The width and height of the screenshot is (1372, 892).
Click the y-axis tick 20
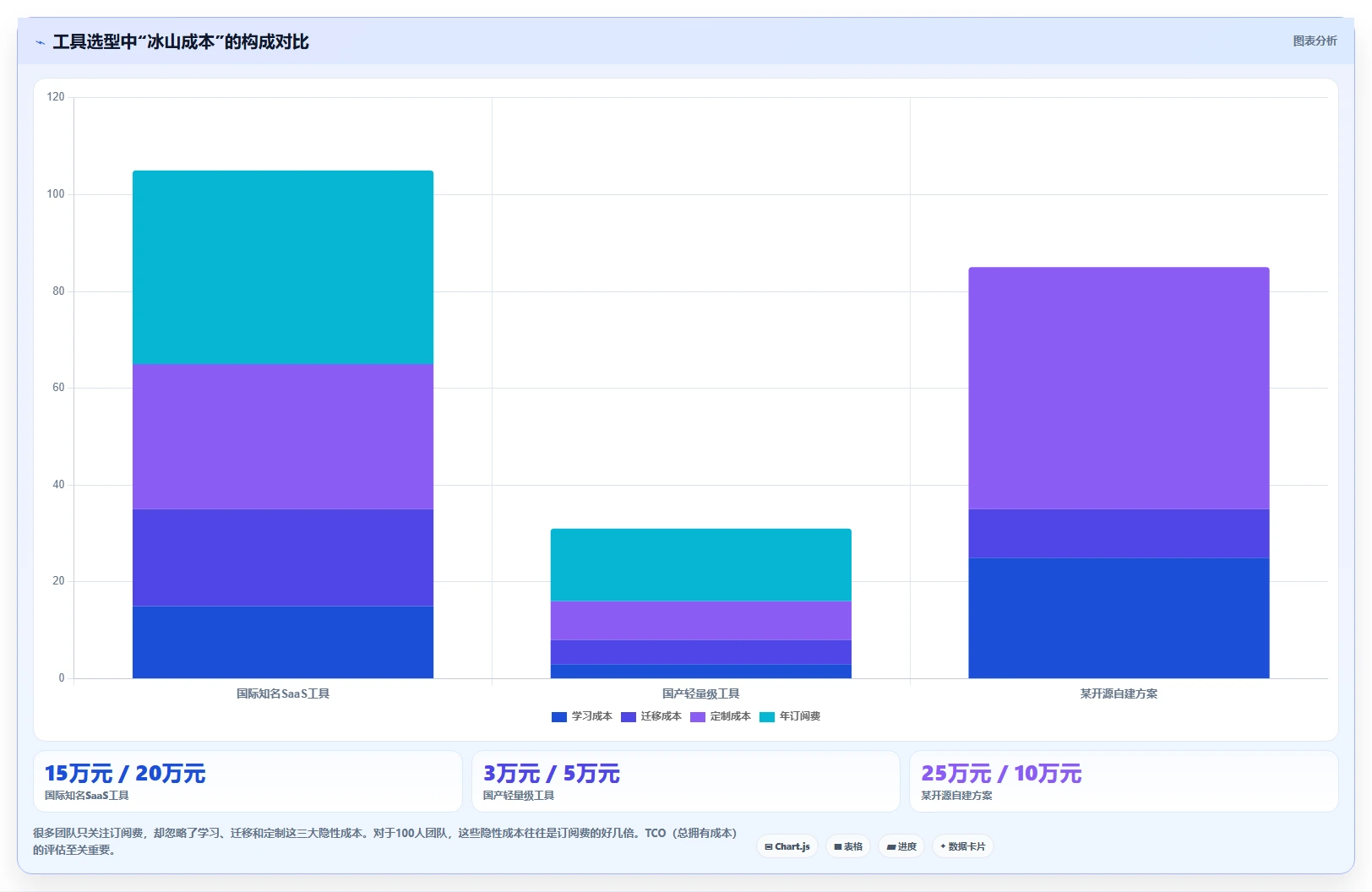(x=58, y=581)
